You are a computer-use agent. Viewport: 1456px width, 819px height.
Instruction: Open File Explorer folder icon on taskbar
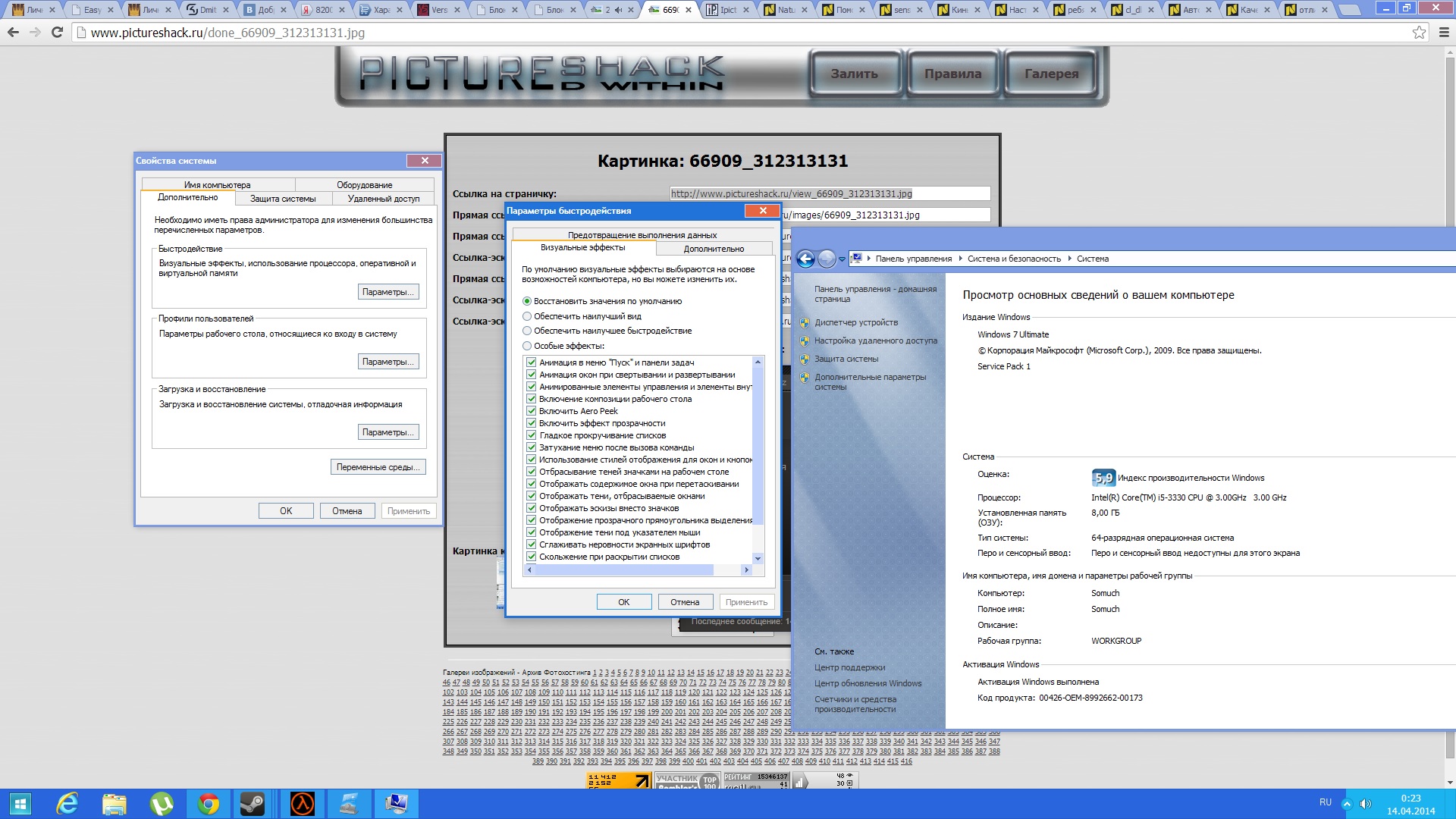(x=115, y=804)
